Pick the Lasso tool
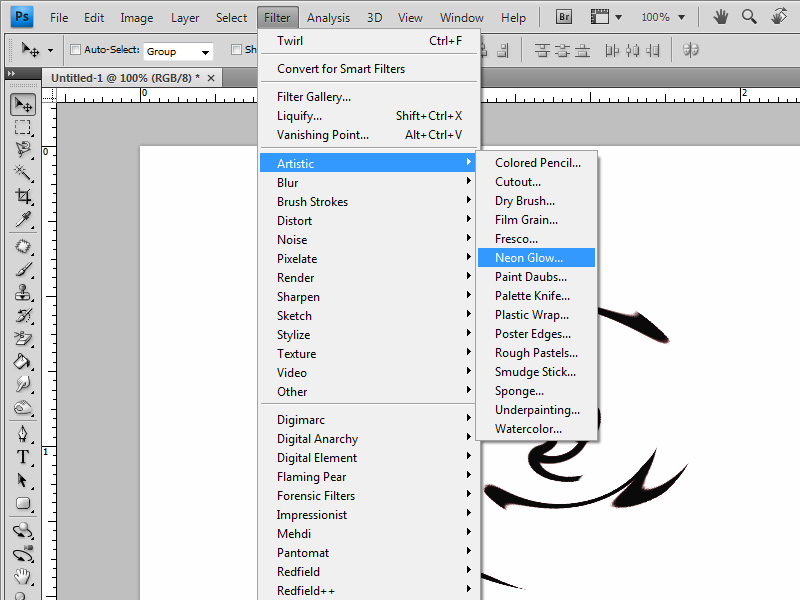The width and height of the screenshot is (800, 600). [x=23, y=151]
